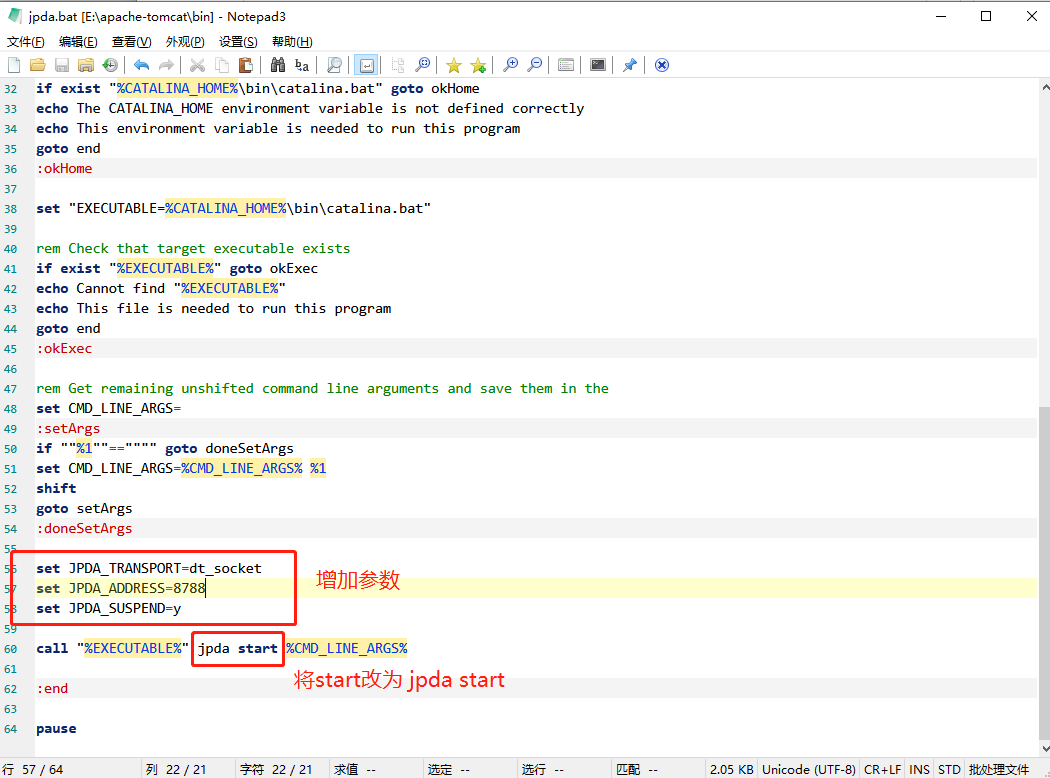Create a new document

click(14, 64)
